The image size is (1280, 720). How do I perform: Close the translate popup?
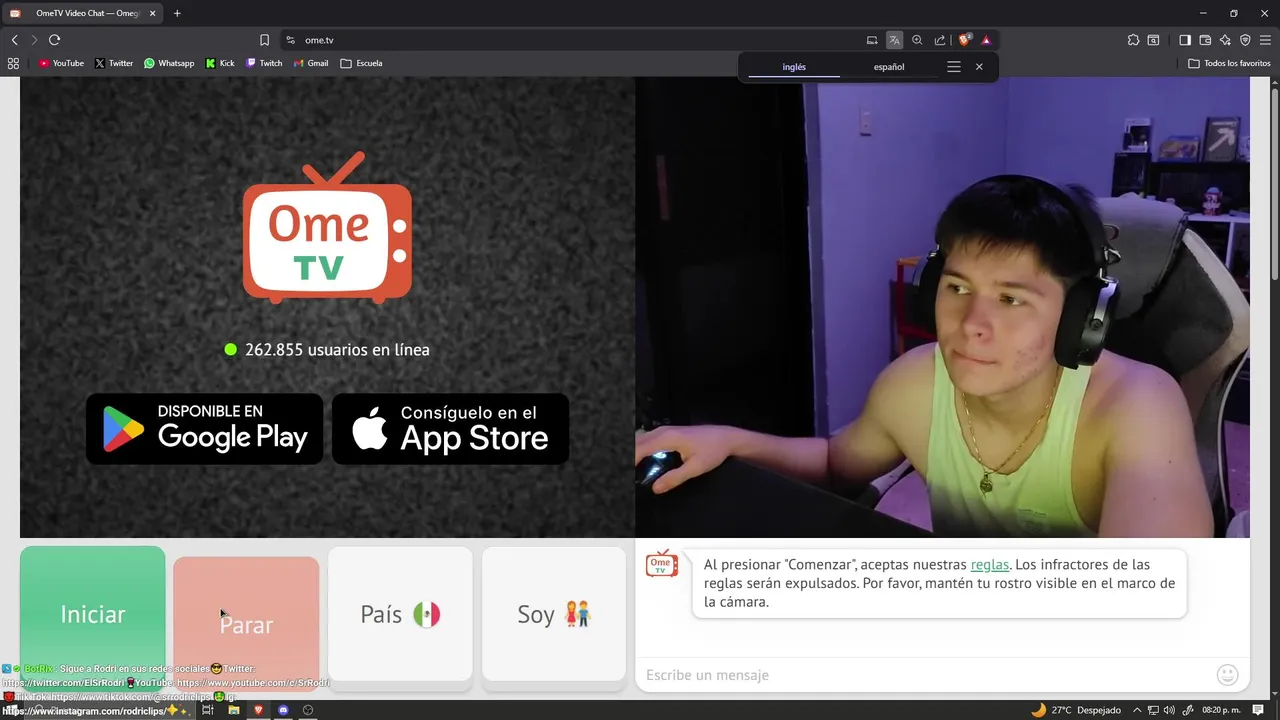tap(979, 67)
